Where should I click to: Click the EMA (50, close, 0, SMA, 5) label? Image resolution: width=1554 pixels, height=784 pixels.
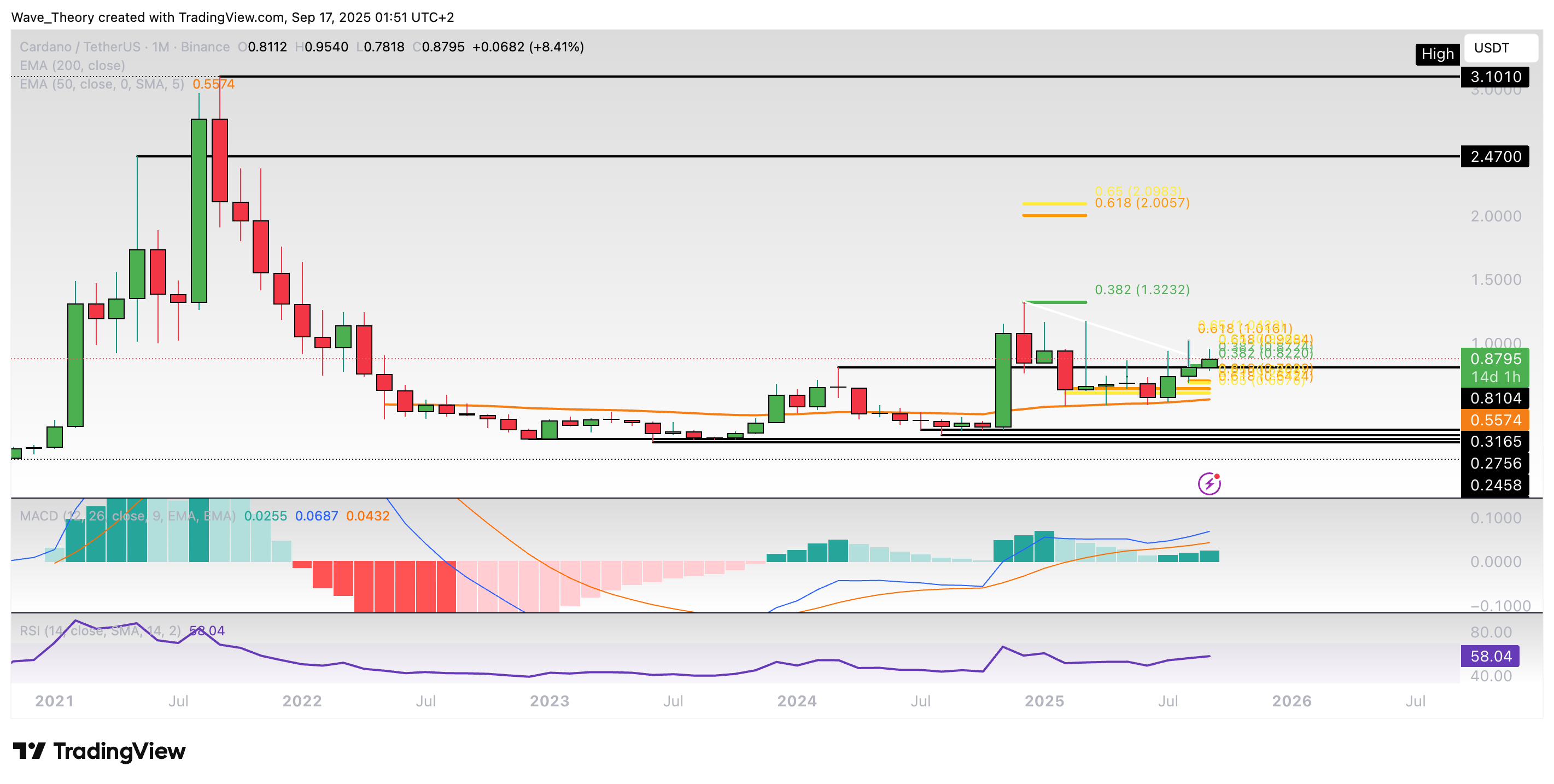pos(94,84)
